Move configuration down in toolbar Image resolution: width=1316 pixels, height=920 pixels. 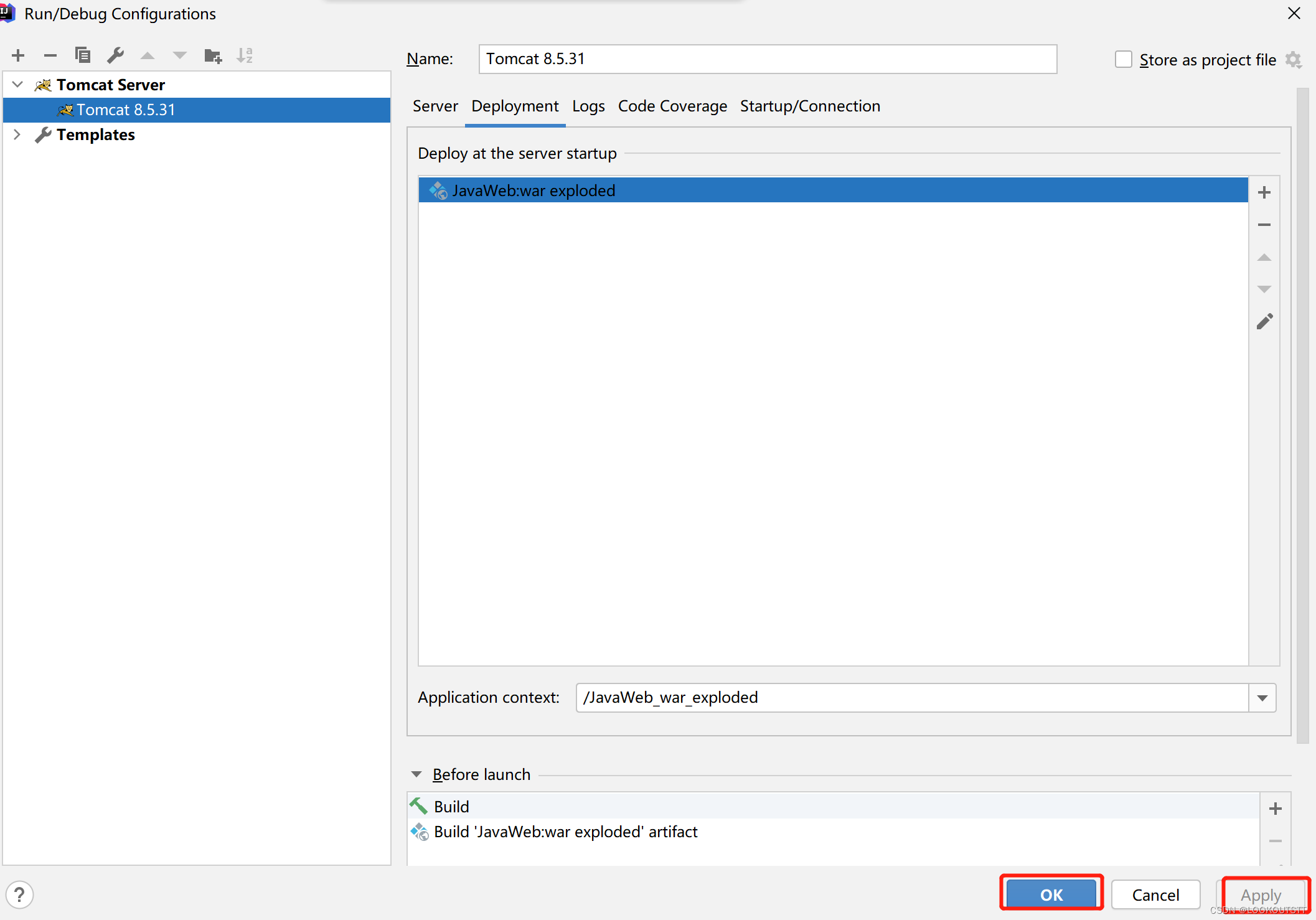click(x=180, y=56)
